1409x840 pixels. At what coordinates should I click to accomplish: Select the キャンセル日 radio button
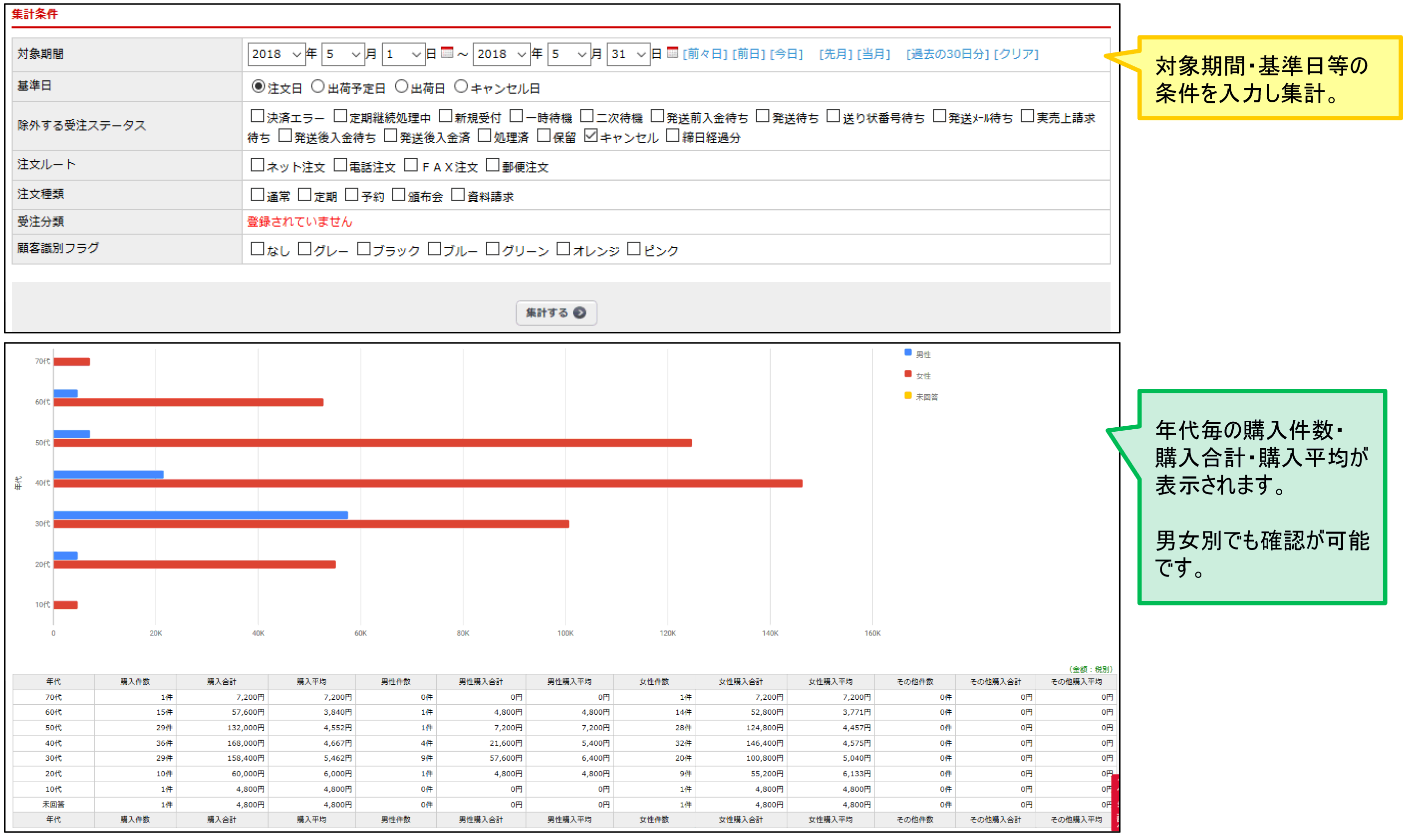click(462, 86)
